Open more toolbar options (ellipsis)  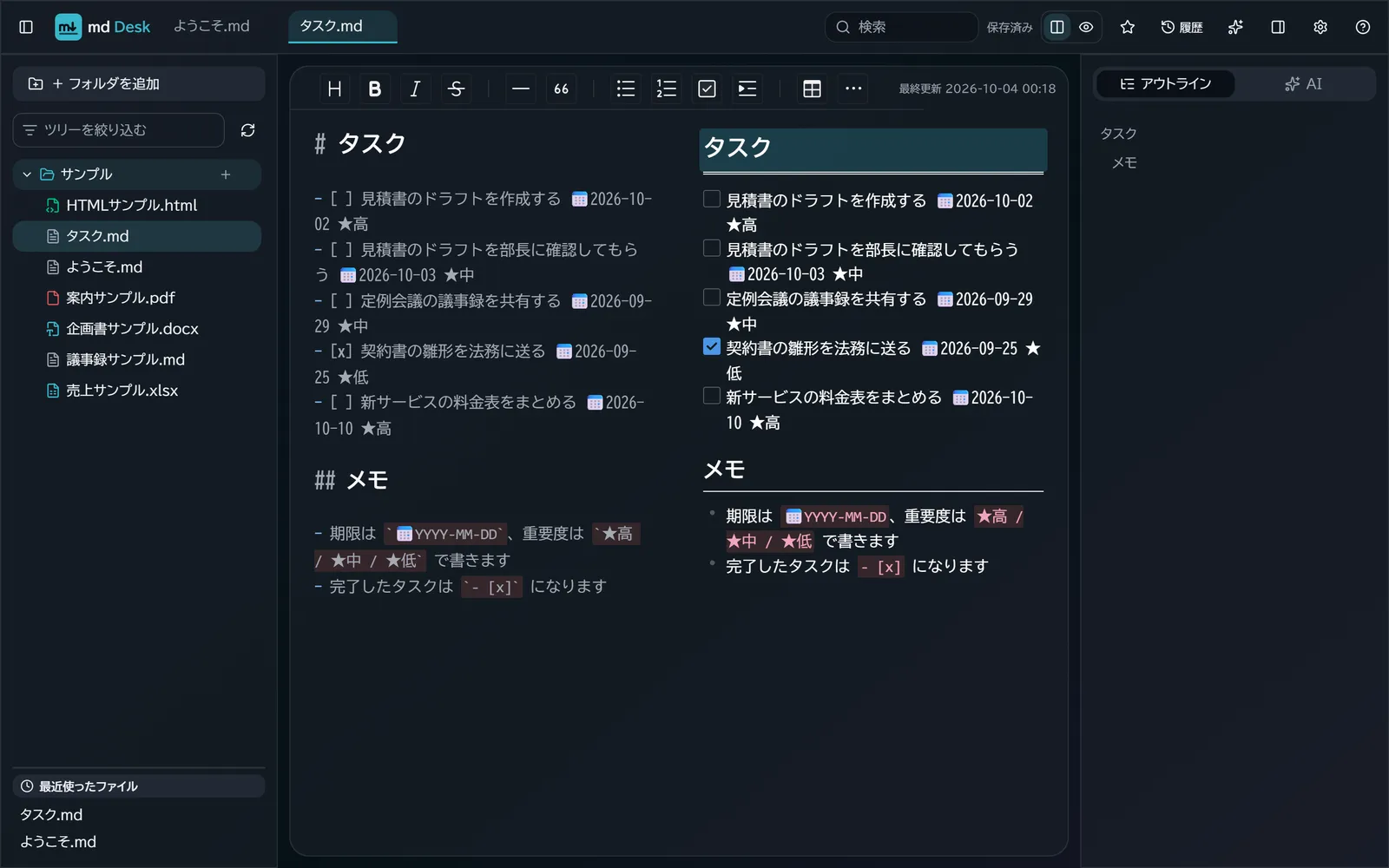[853, 89]
